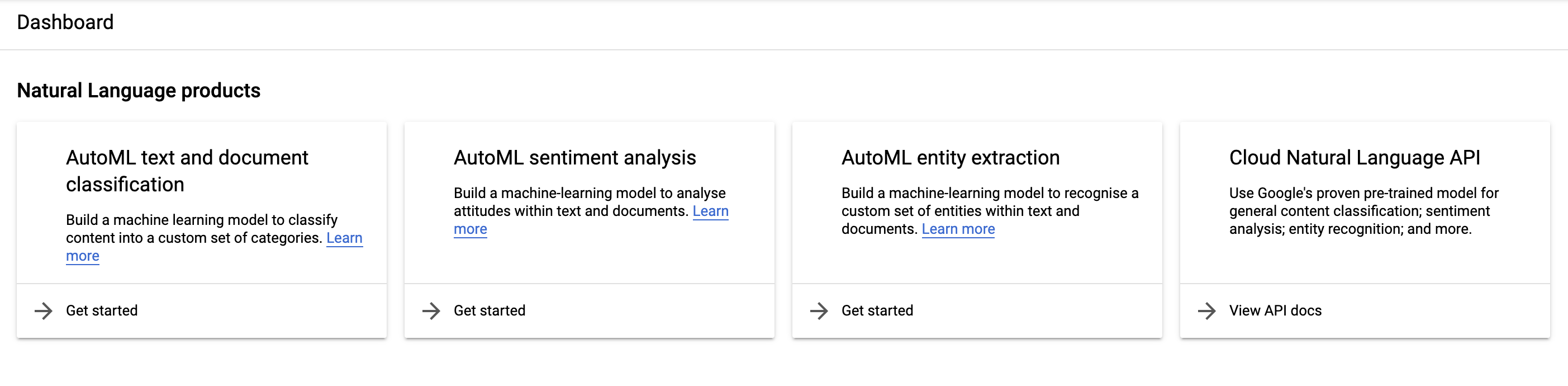Viewport: 1568px width, 386px height.
Task: Click the AutoML sentiment analysis title text
Action: (x=574, y=157)
